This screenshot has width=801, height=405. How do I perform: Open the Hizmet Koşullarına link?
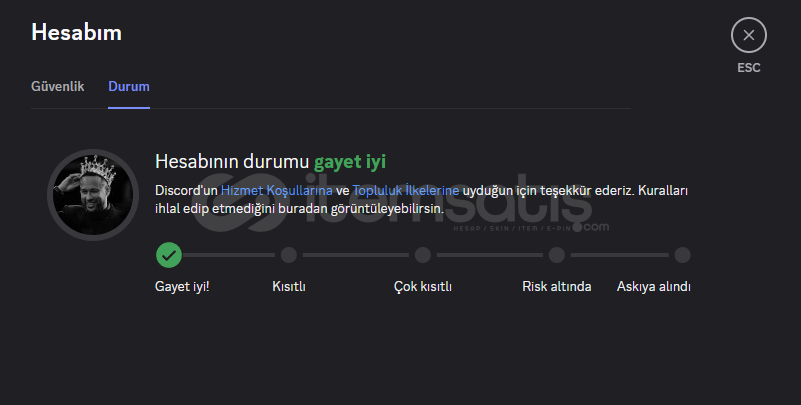(x=276, y=190)
